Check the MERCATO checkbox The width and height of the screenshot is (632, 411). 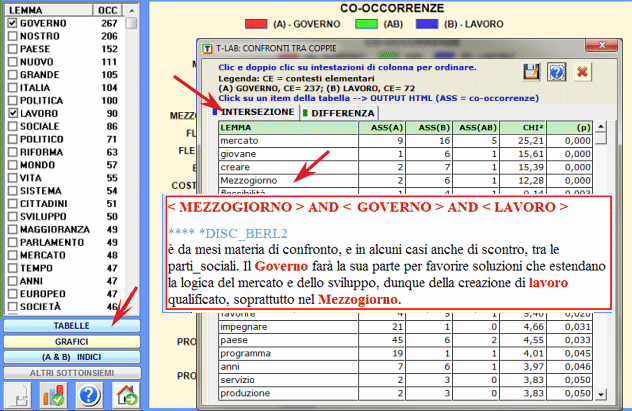coord(12,255)
